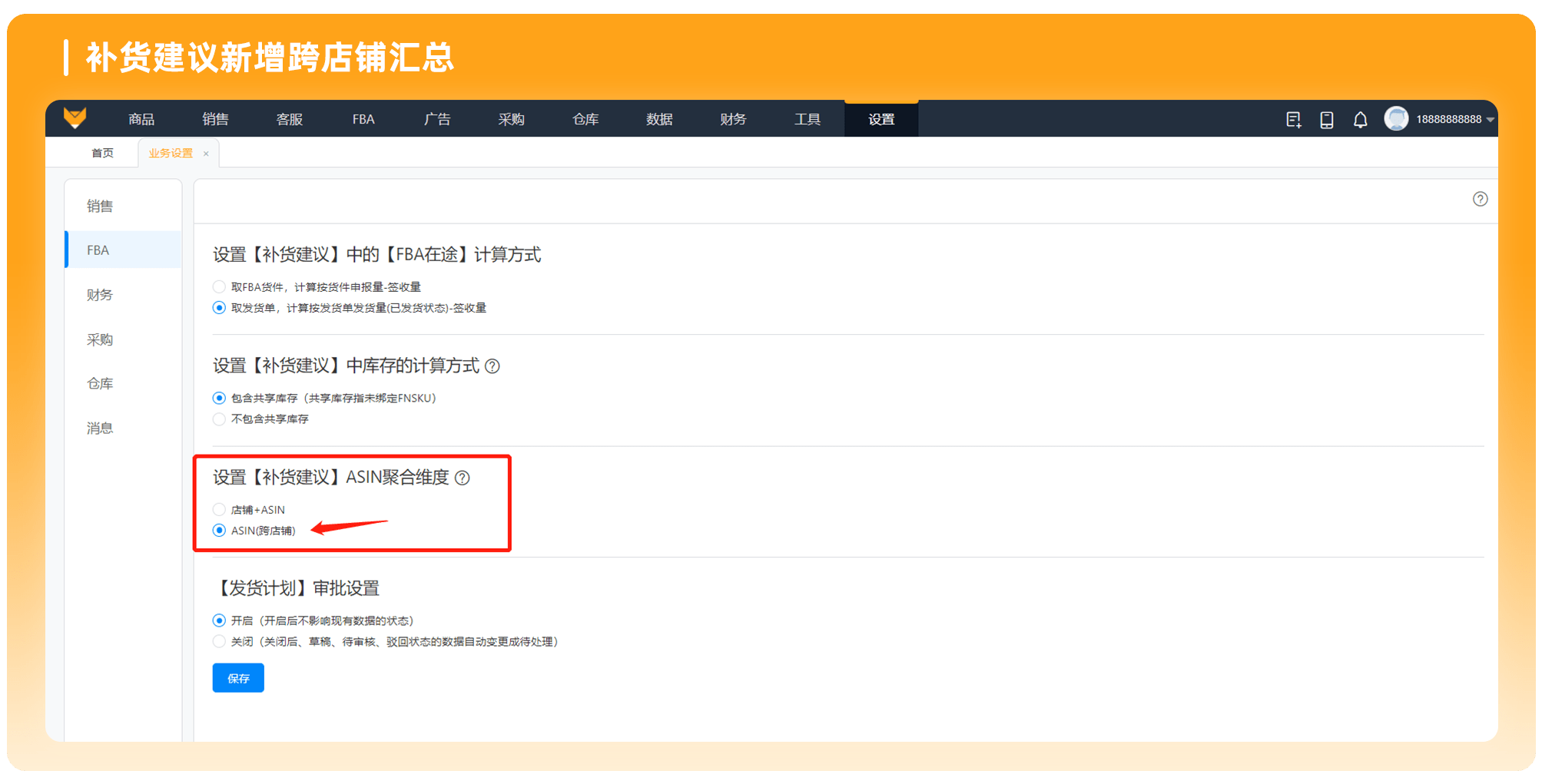Click the 保存 button
Image resolution: width=1542 pixels, height=784 pixels.
click(x=238, y=678)
